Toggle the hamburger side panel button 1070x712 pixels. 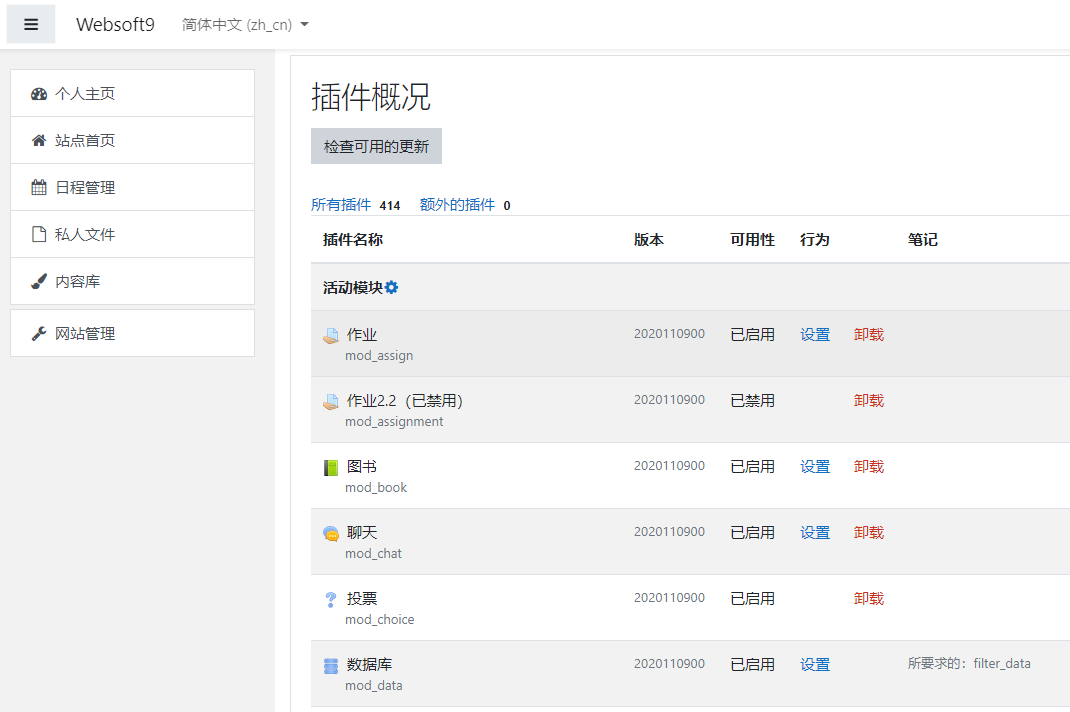point(31,25)
